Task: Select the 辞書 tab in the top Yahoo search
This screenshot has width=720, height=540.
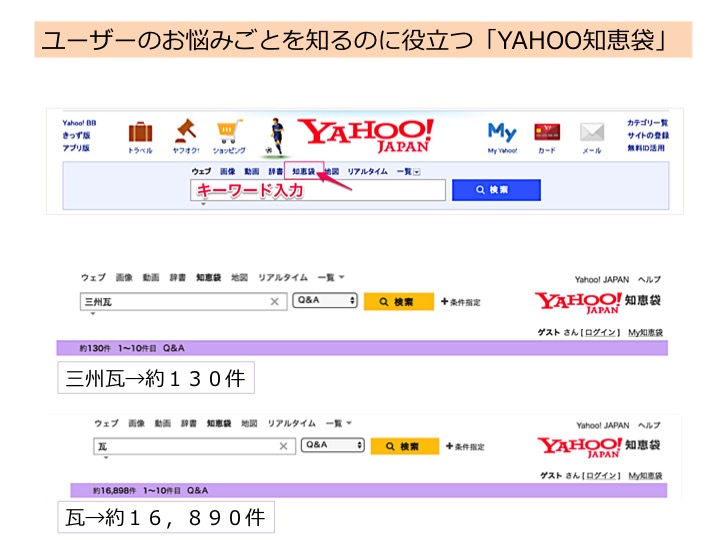Action: pos(276,171)
